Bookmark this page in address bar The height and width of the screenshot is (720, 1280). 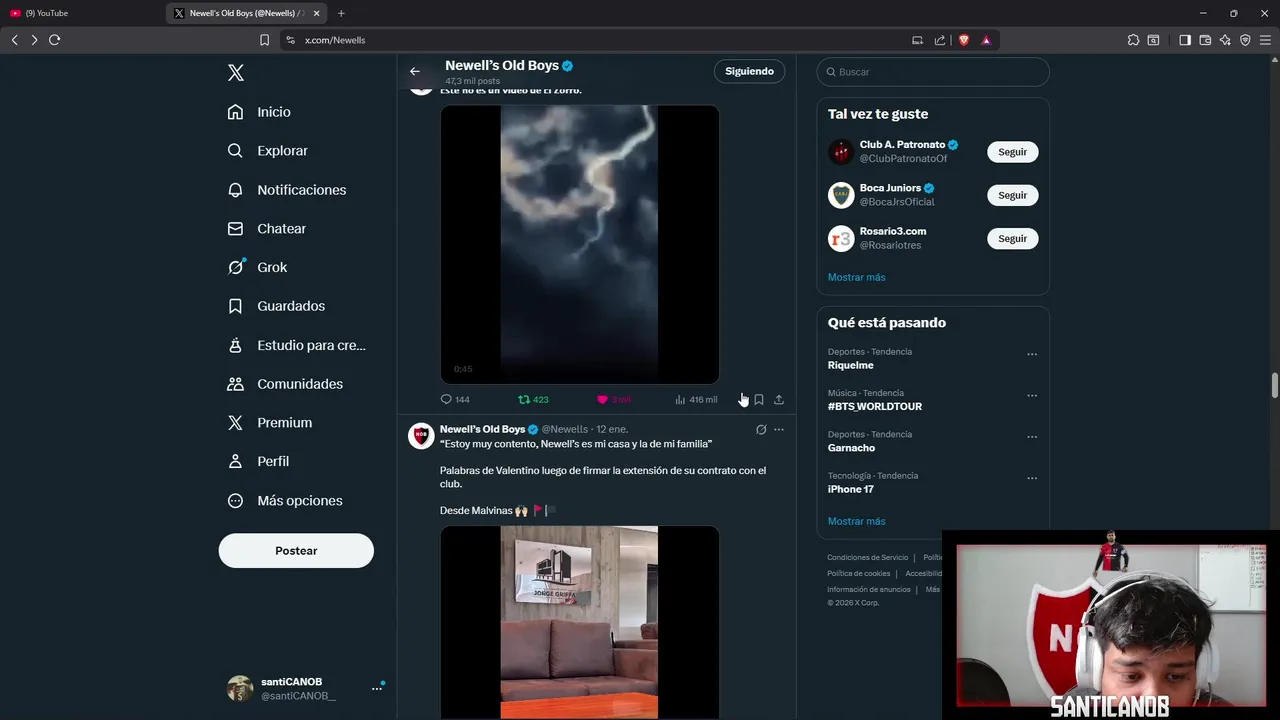[x=264, y=40]
